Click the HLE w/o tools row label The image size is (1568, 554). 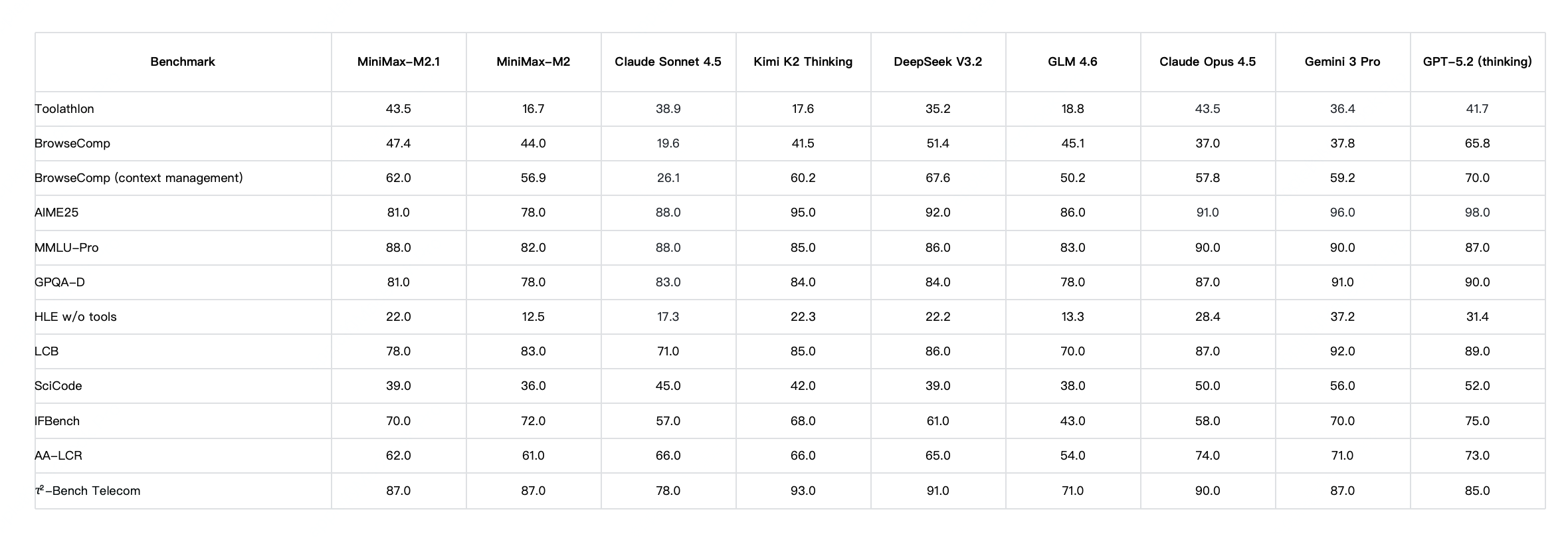pyautogui.click(x=76, y=317)
